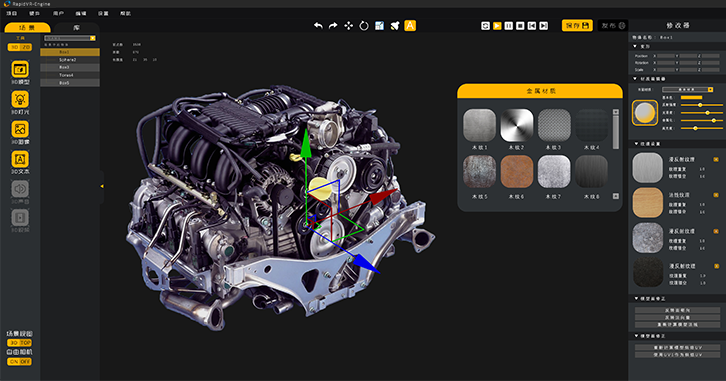Viewport: 726px width, 381px height.
Task: Click the 保存 save button
Action: pos(577,25)
